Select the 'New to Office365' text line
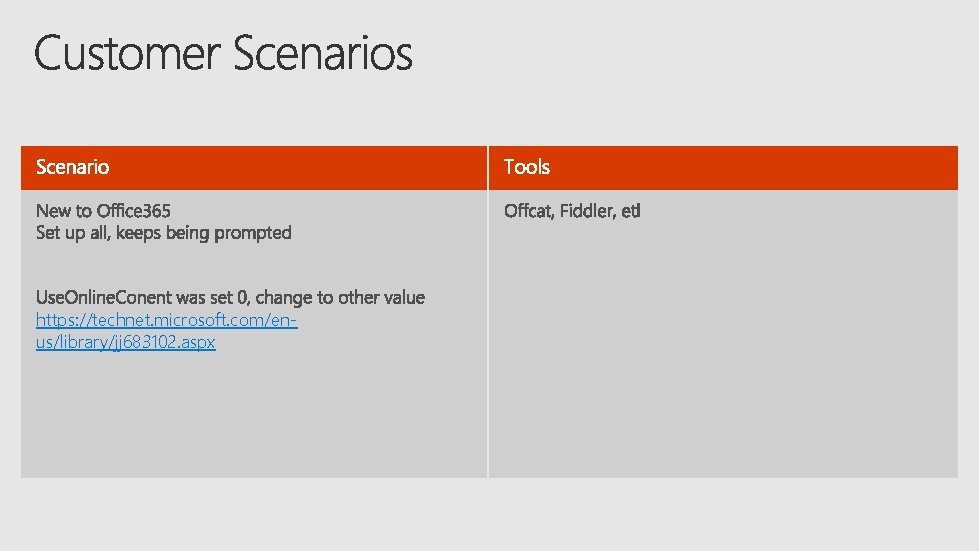 pyautogui.click(x=103, y=211)
